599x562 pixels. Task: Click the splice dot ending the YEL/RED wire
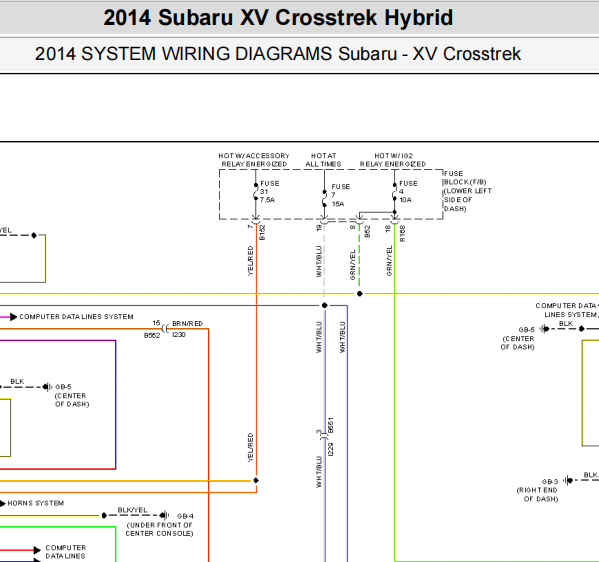tap(256, 480)
